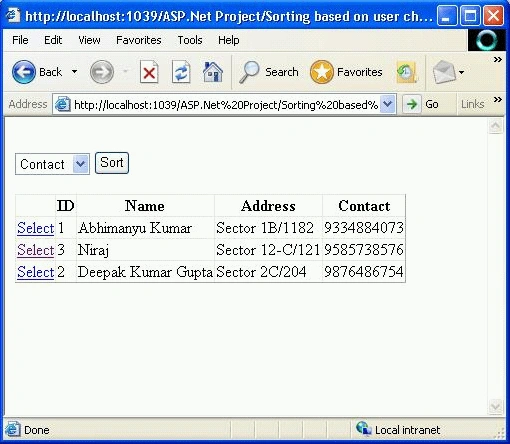Click the Local intranet zone icon

364,429
